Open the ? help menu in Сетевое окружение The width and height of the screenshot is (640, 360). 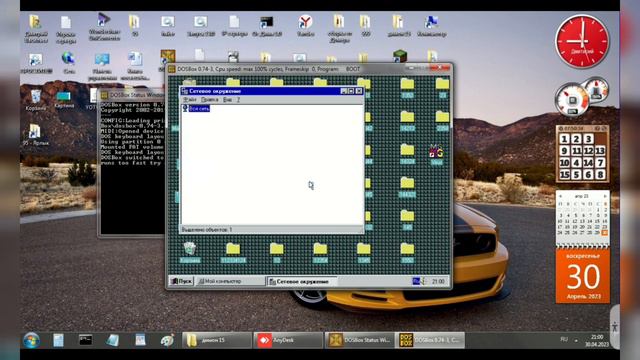coord(238,100)
